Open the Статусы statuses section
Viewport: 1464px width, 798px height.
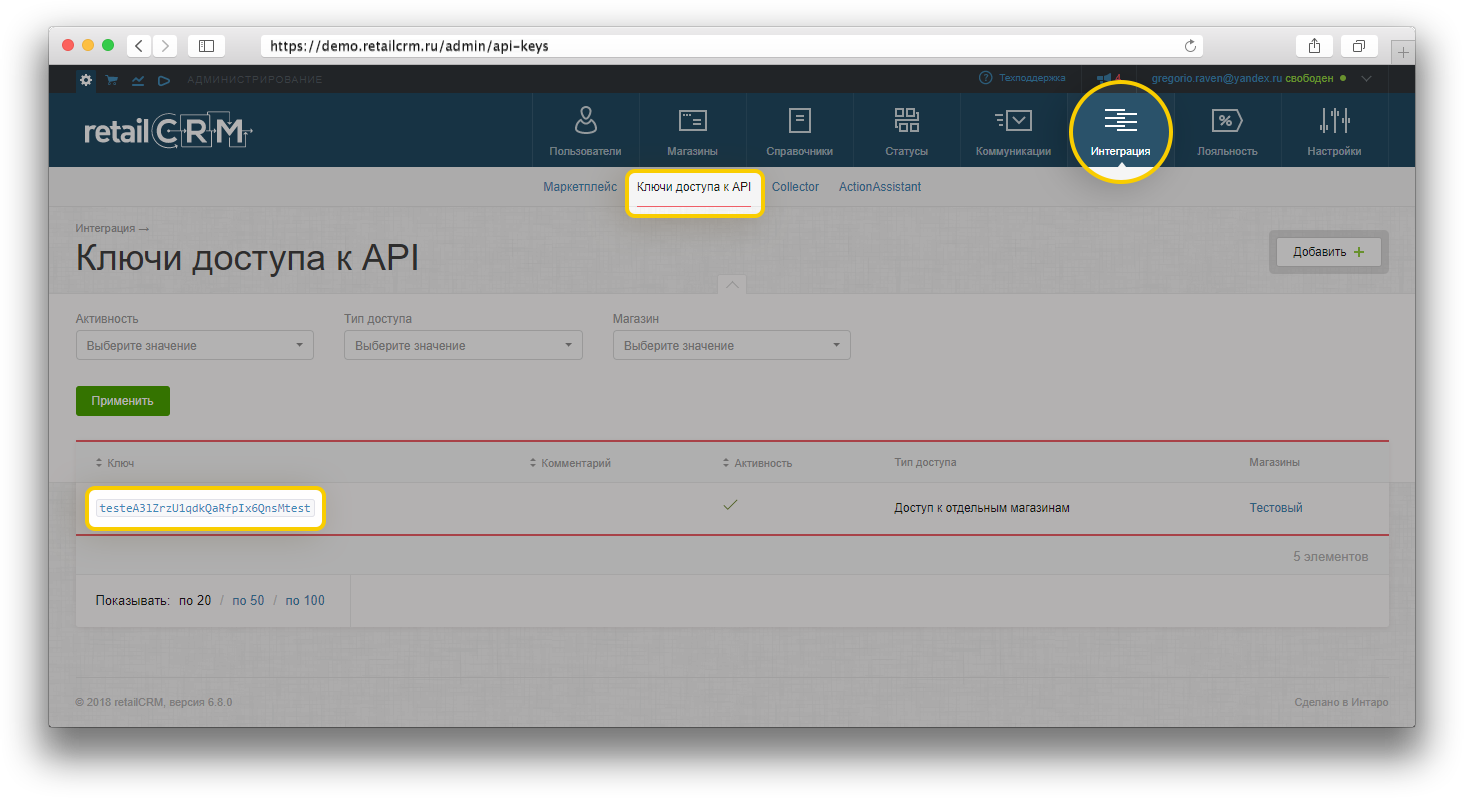click(906, 131)
